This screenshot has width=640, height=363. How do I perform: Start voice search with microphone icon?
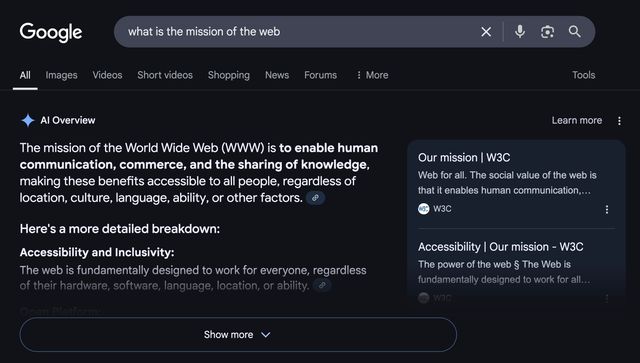(x=520, y=31)
